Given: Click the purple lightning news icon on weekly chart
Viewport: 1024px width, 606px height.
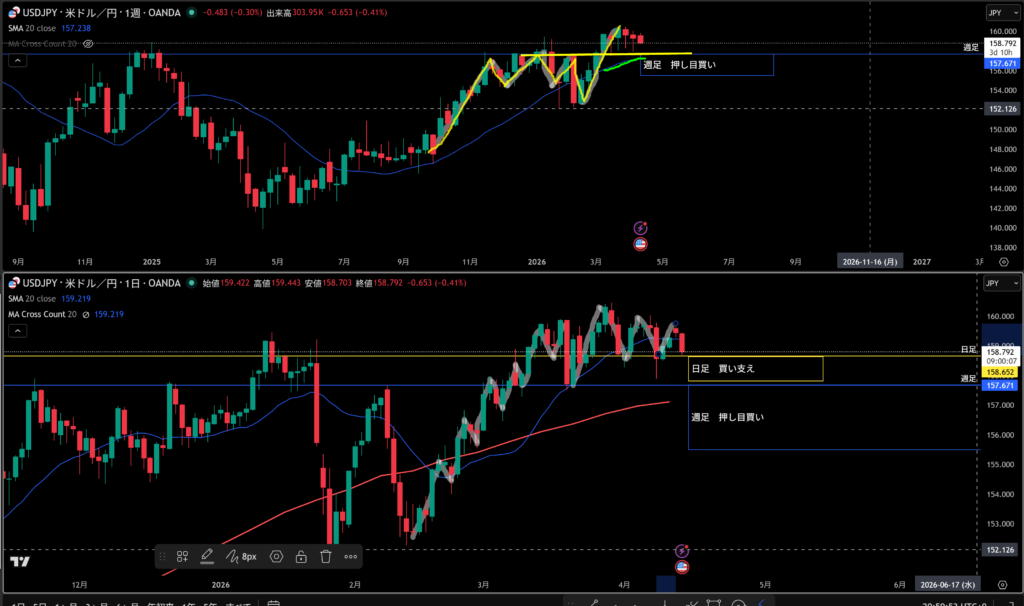Looking at the screenshot, I should pyautogui.click(x=641, y=227).
